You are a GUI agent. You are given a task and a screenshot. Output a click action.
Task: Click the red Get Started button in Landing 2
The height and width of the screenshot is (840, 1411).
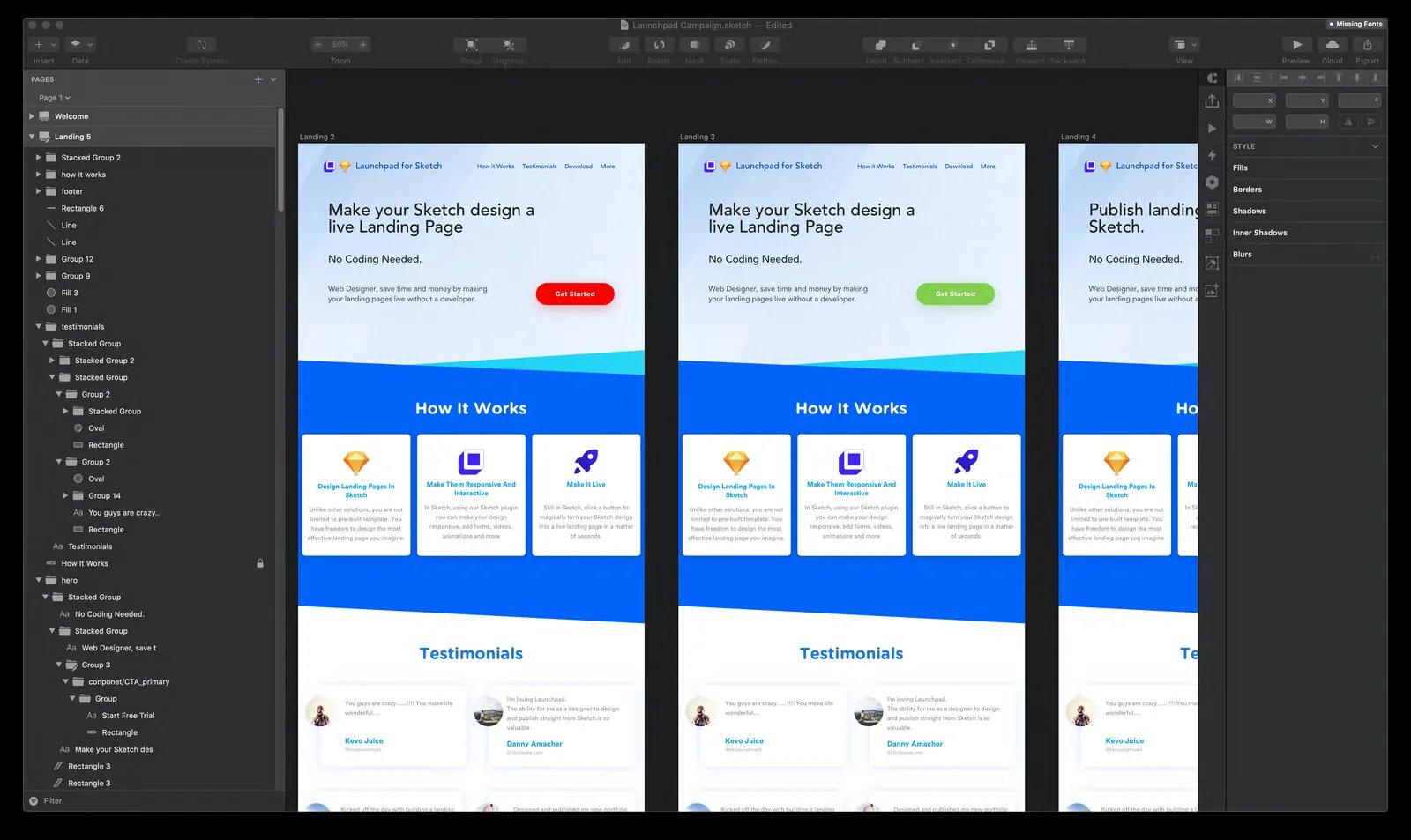(575, 294)
